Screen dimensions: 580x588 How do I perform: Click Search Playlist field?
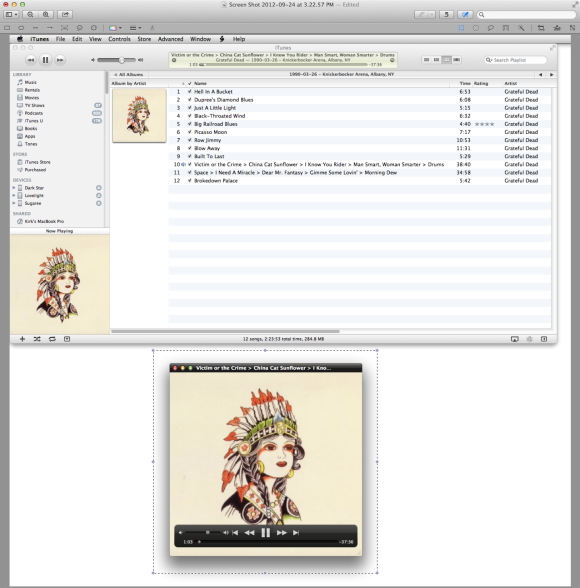pos(515,60)
